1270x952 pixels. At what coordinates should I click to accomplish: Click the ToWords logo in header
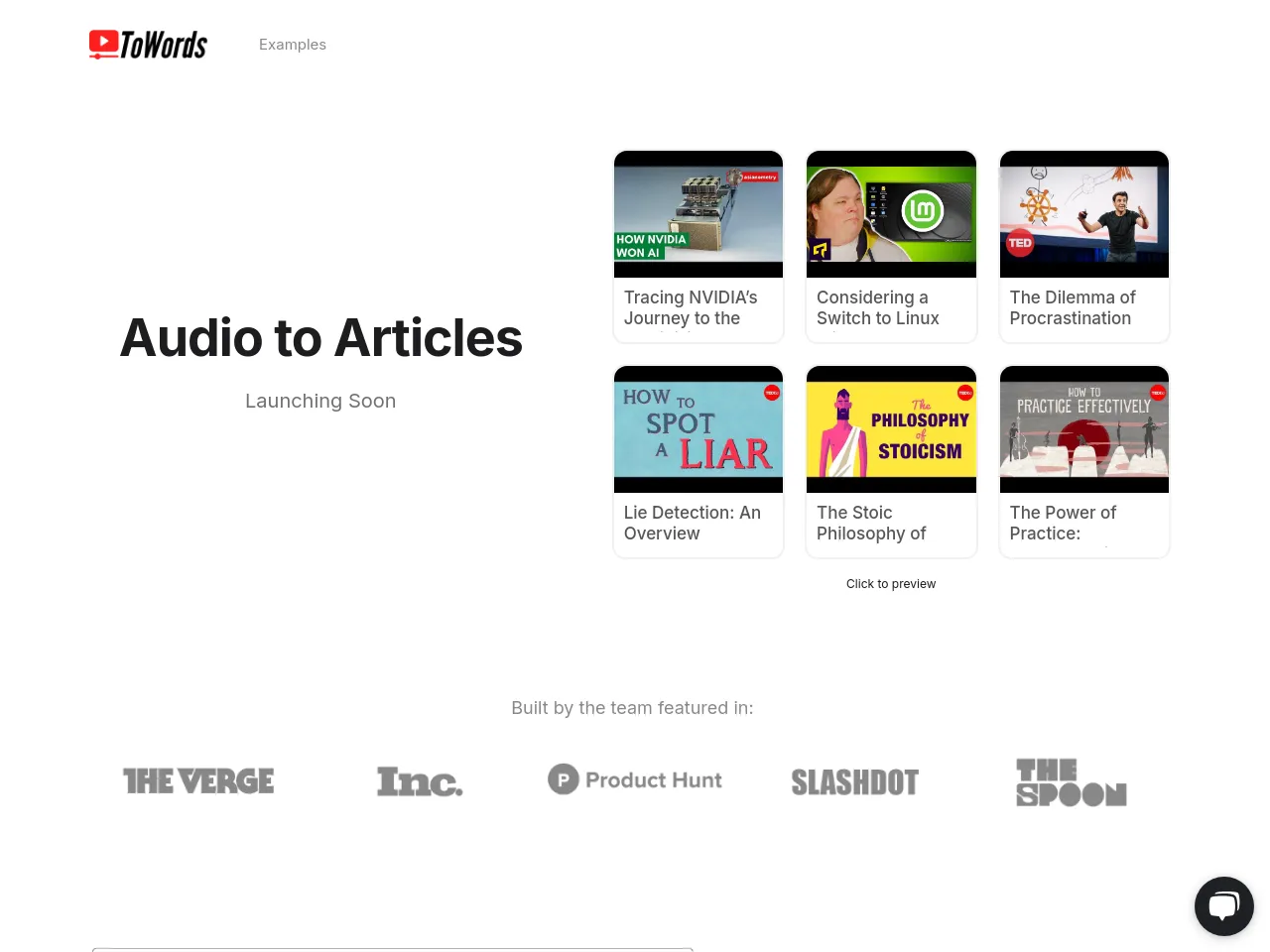148,45
